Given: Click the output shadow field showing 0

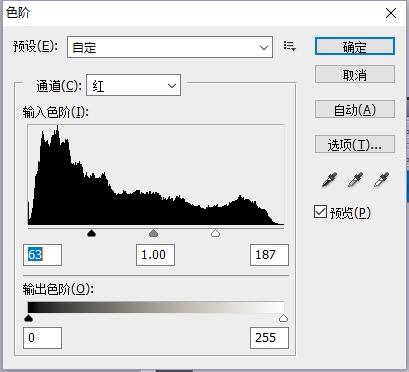Looking at the screenshot, I should coord(42,338).
